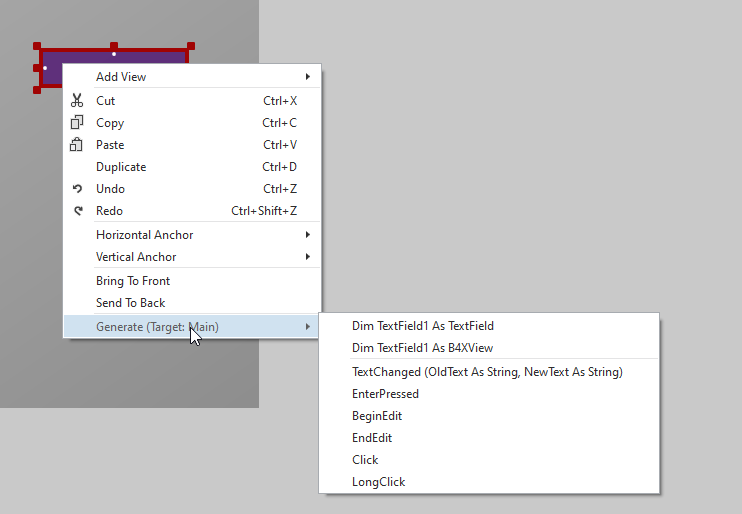Click the Copy icon in context menu
Screen dimensions: 742x514
(77, 123)
